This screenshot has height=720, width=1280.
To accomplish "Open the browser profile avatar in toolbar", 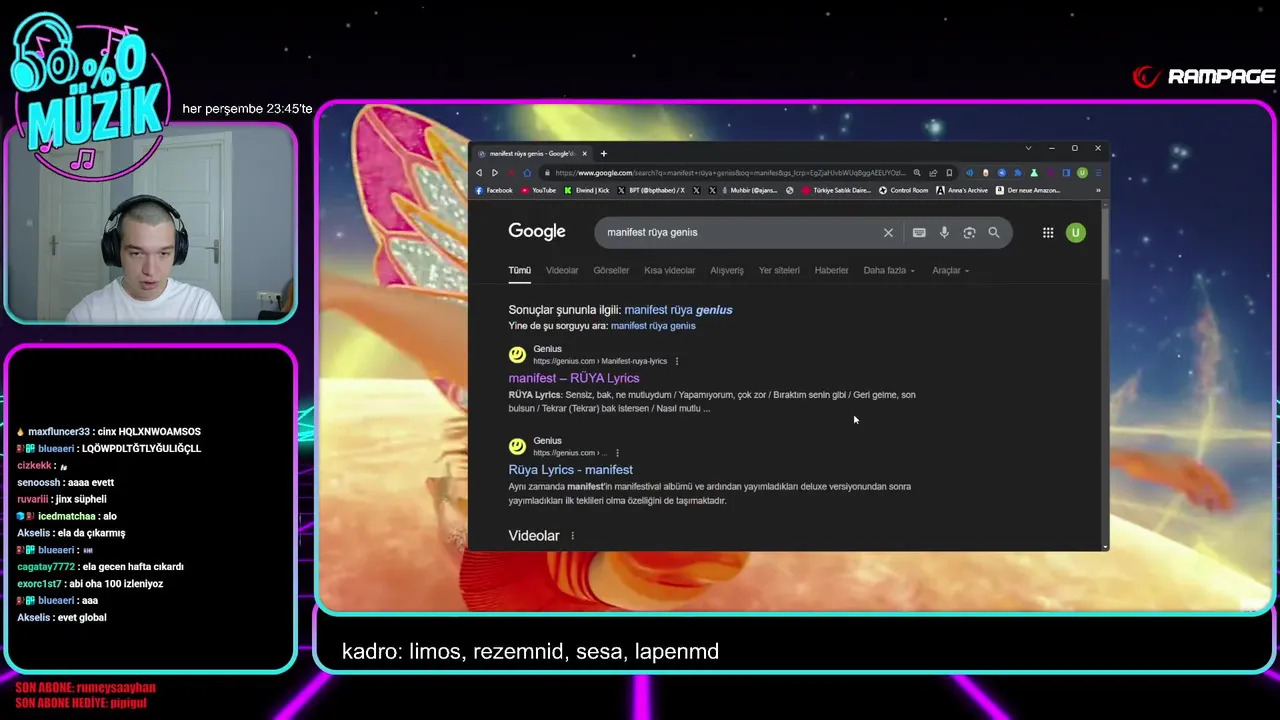I will click(x=1082, y=173).
